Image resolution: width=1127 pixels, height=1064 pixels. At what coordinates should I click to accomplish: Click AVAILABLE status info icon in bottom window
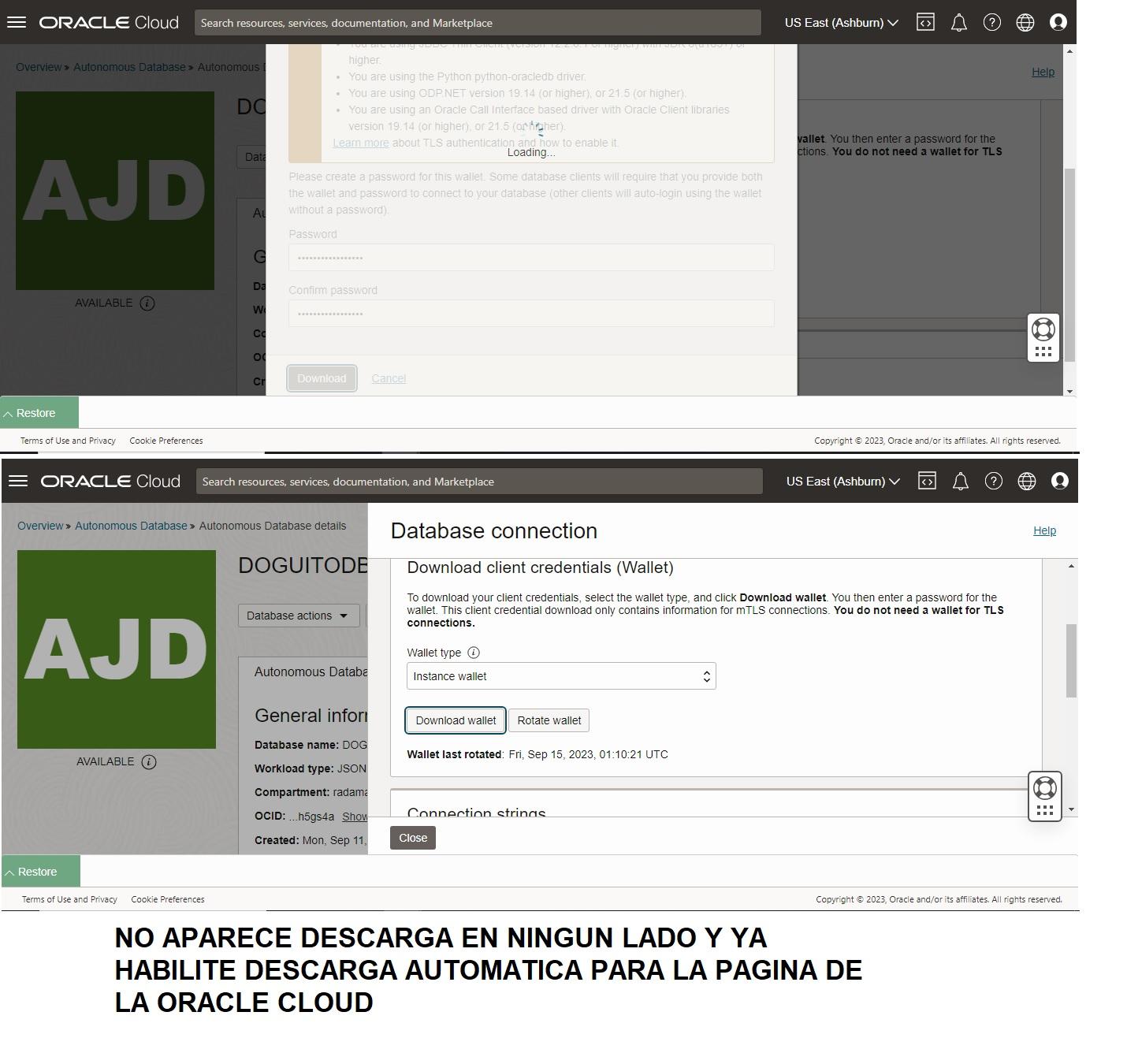coord(149,762)
